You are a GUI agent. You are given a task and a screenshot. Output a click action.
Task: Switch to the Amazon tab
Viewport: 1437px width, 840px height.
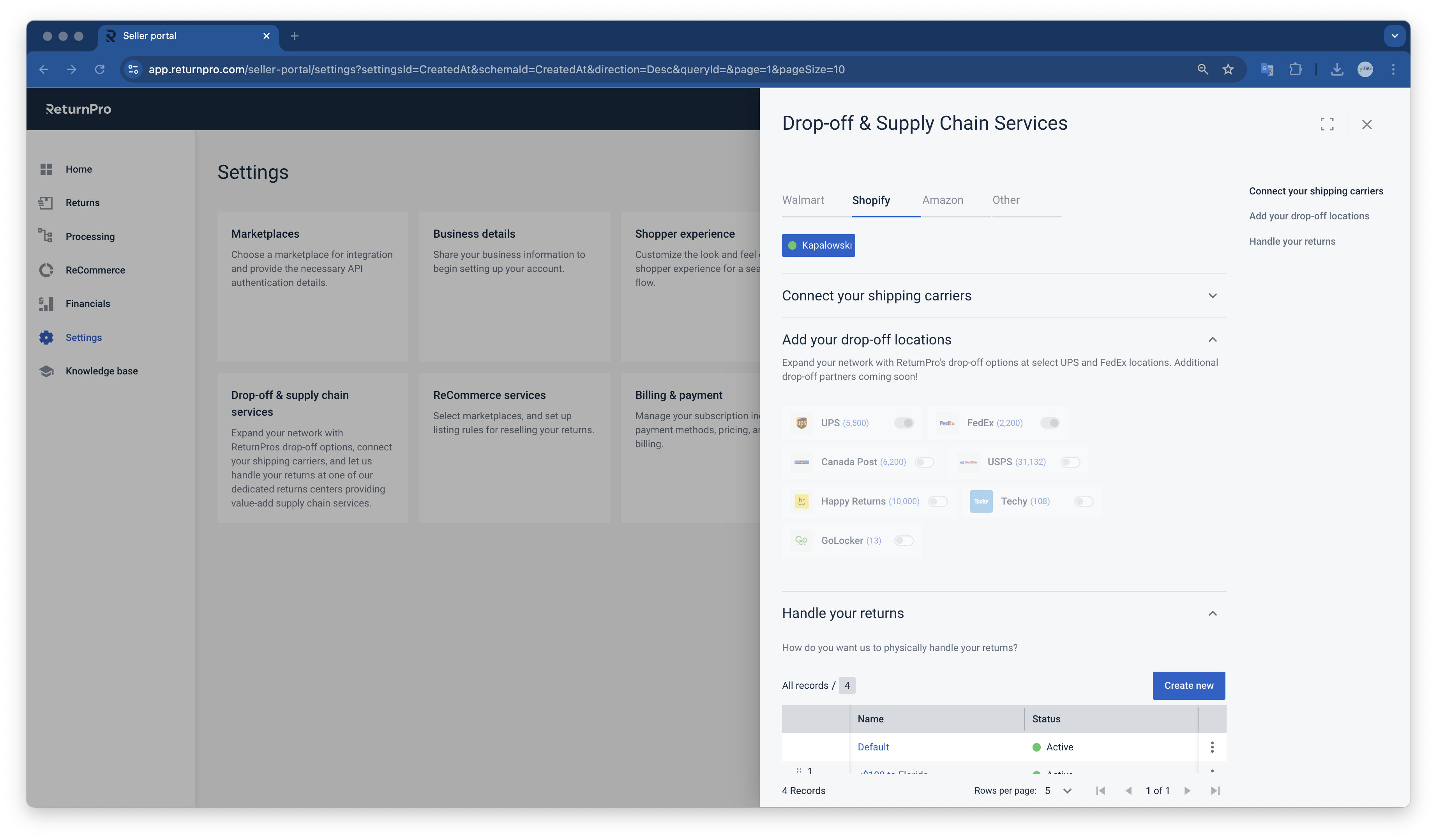[943, 199]
